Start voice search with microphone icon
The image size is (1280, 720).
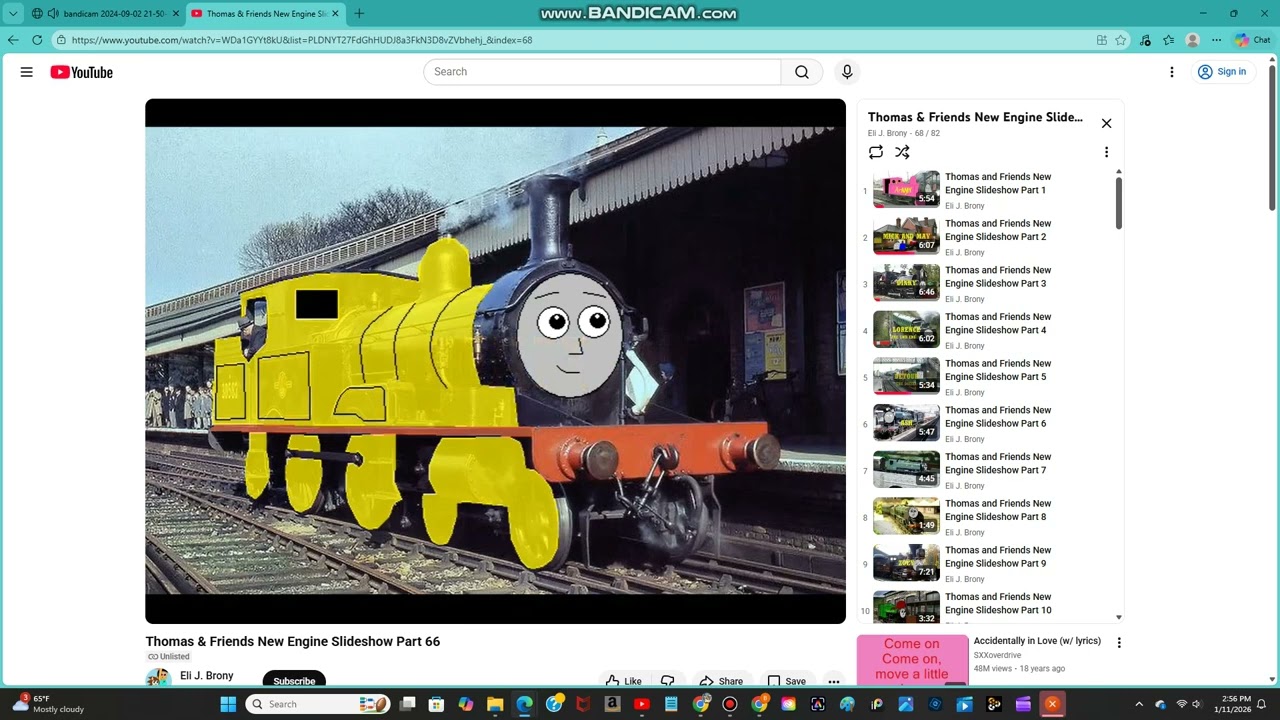(847, 72)
